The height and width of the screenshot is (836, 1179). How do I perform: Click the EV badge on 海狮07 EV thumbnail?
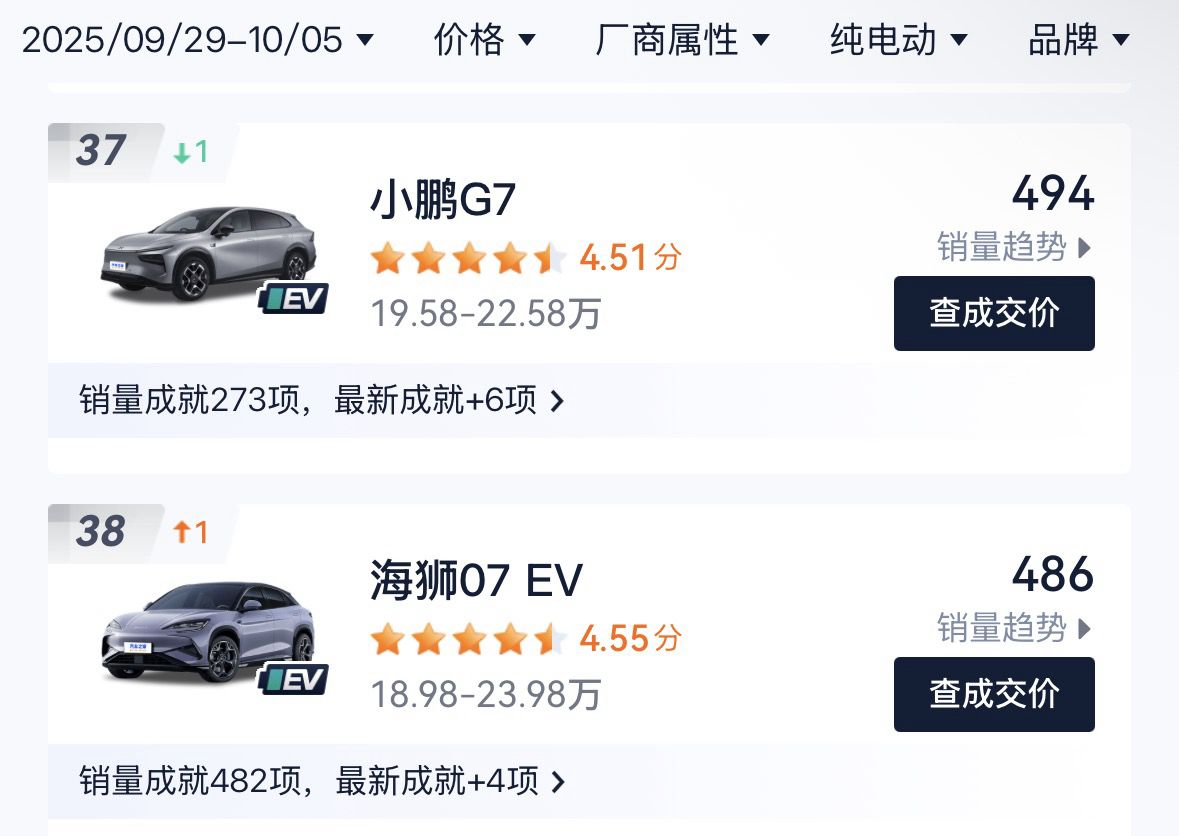pyautogui.click(x=297, y=678)
